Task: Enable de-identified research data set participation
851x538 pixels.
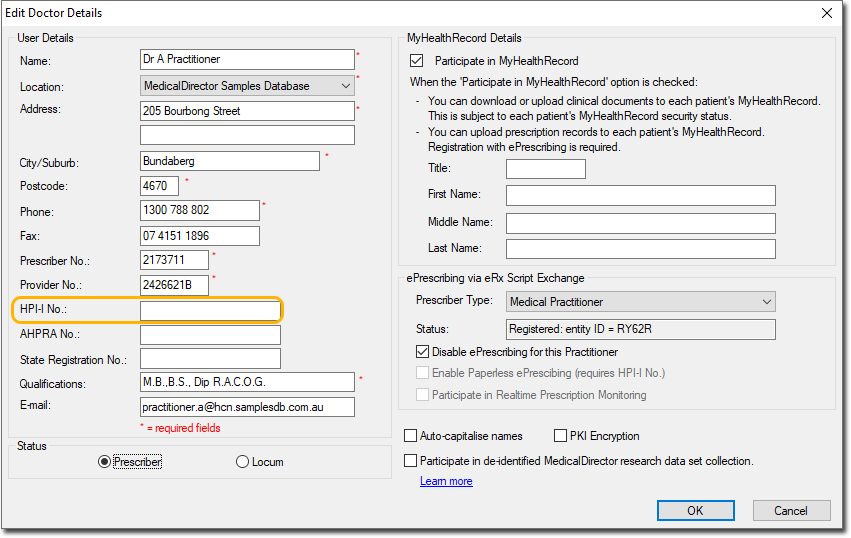Action: (x=411, y=461)
